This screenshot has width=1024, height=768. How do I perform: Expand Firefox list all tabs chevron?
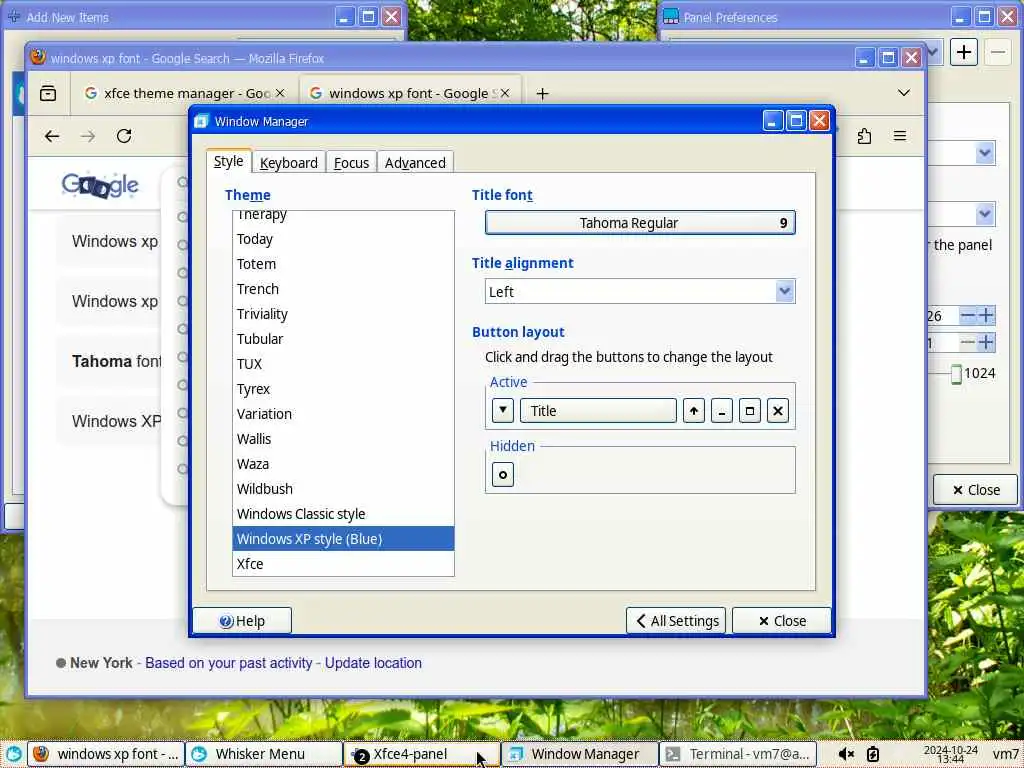[x=904, y=93]
